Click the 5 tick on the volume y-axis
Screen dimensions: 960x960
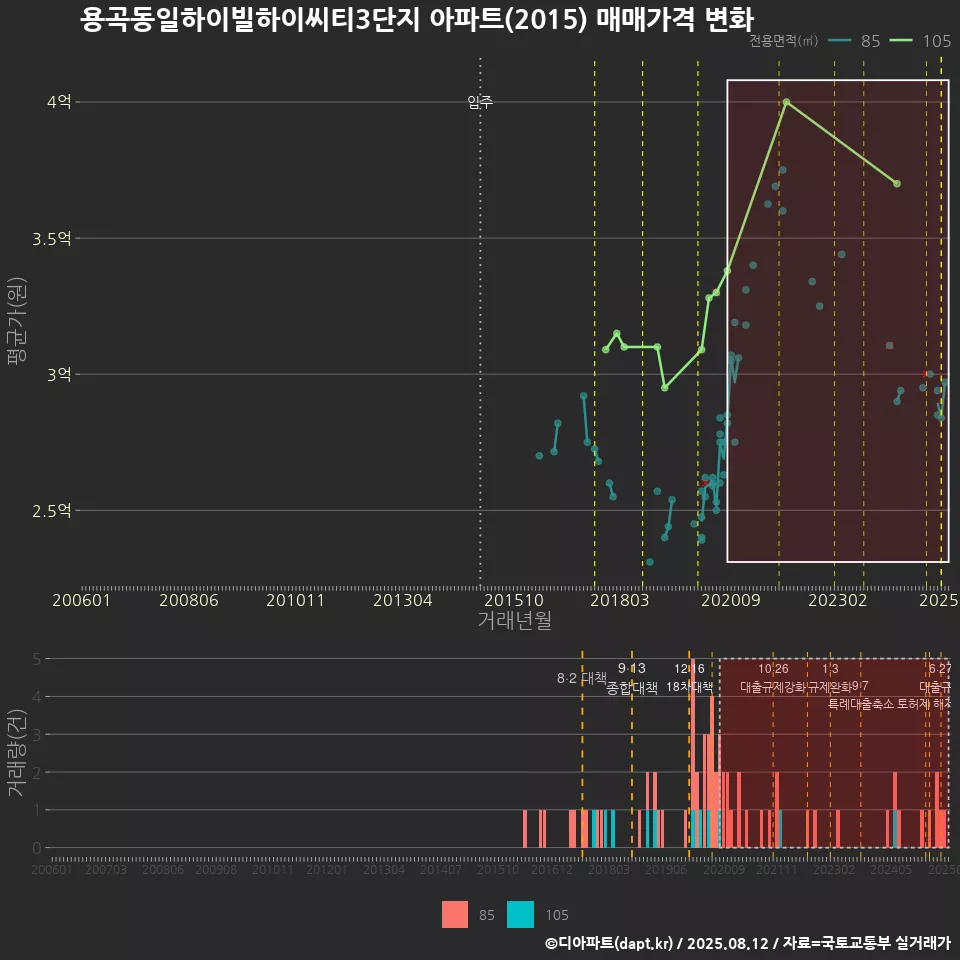click(x=37, y=659)
